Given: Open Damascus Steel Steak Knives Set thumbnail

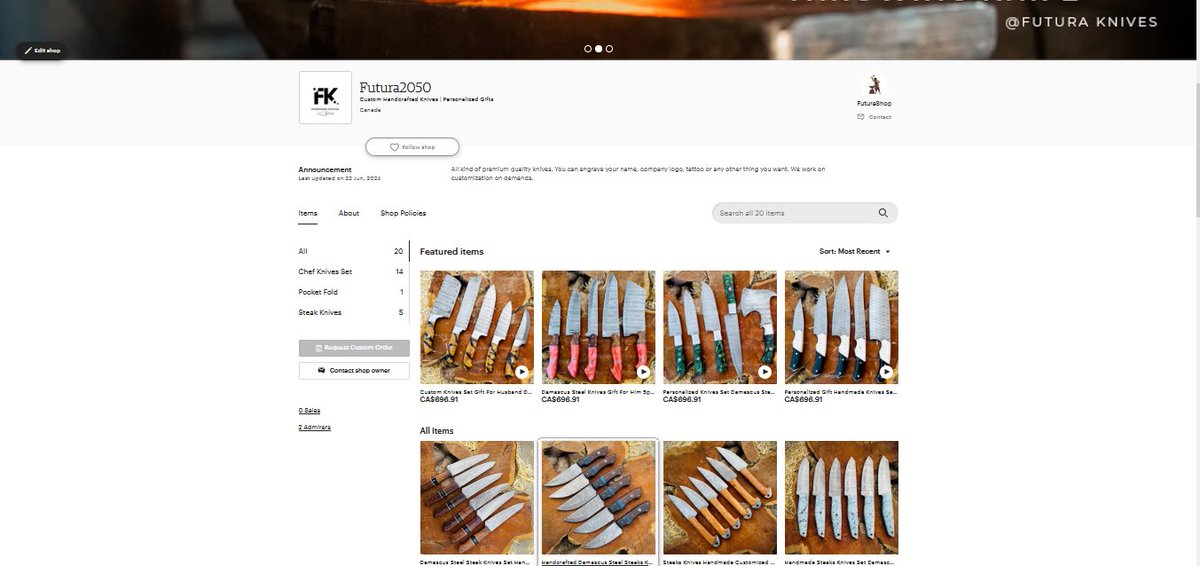Looking at the screenshot, I should coord(477,498).
